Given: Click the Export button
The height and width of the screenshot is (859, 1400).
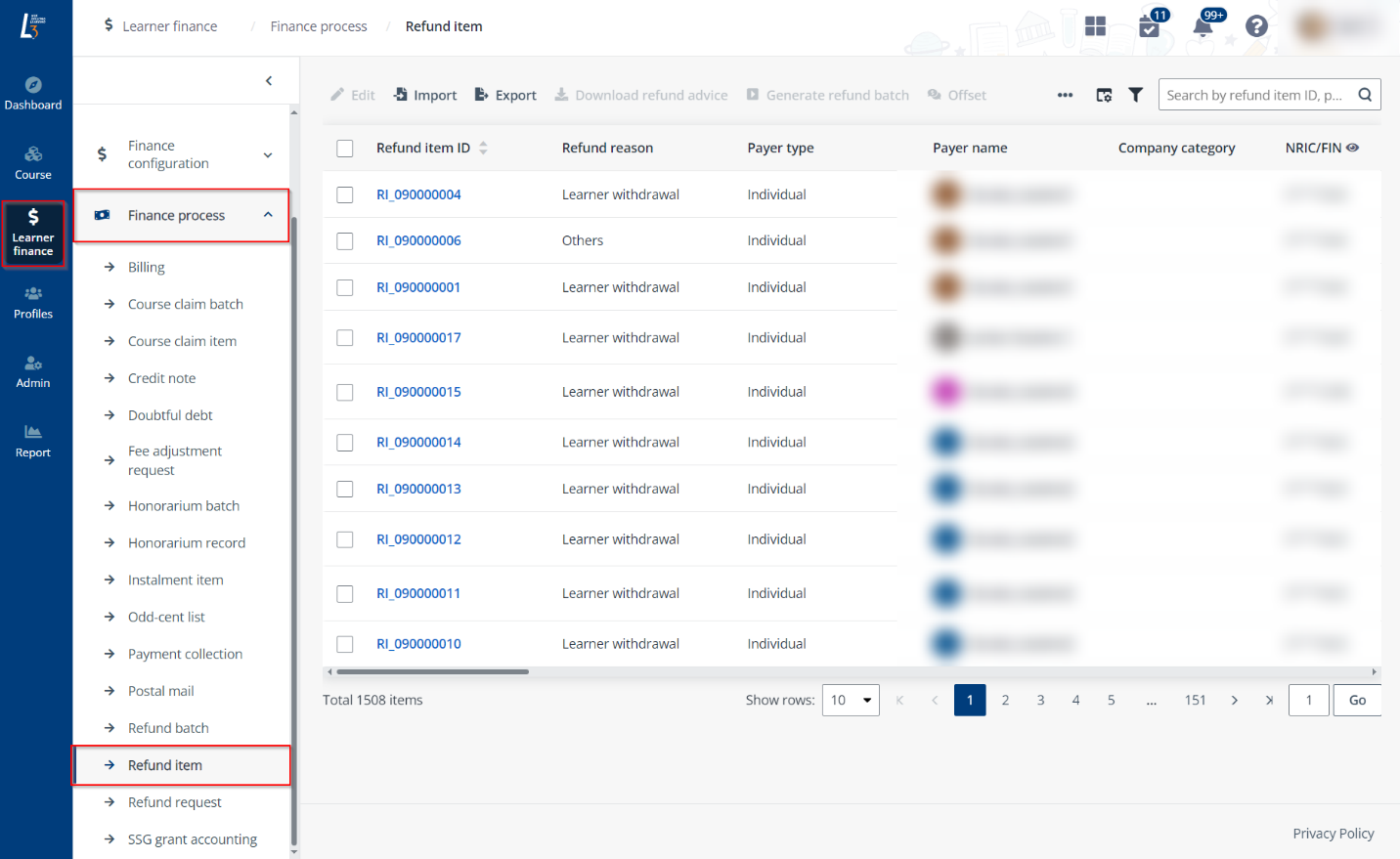Looking at the screenshot, I should 505,95.
